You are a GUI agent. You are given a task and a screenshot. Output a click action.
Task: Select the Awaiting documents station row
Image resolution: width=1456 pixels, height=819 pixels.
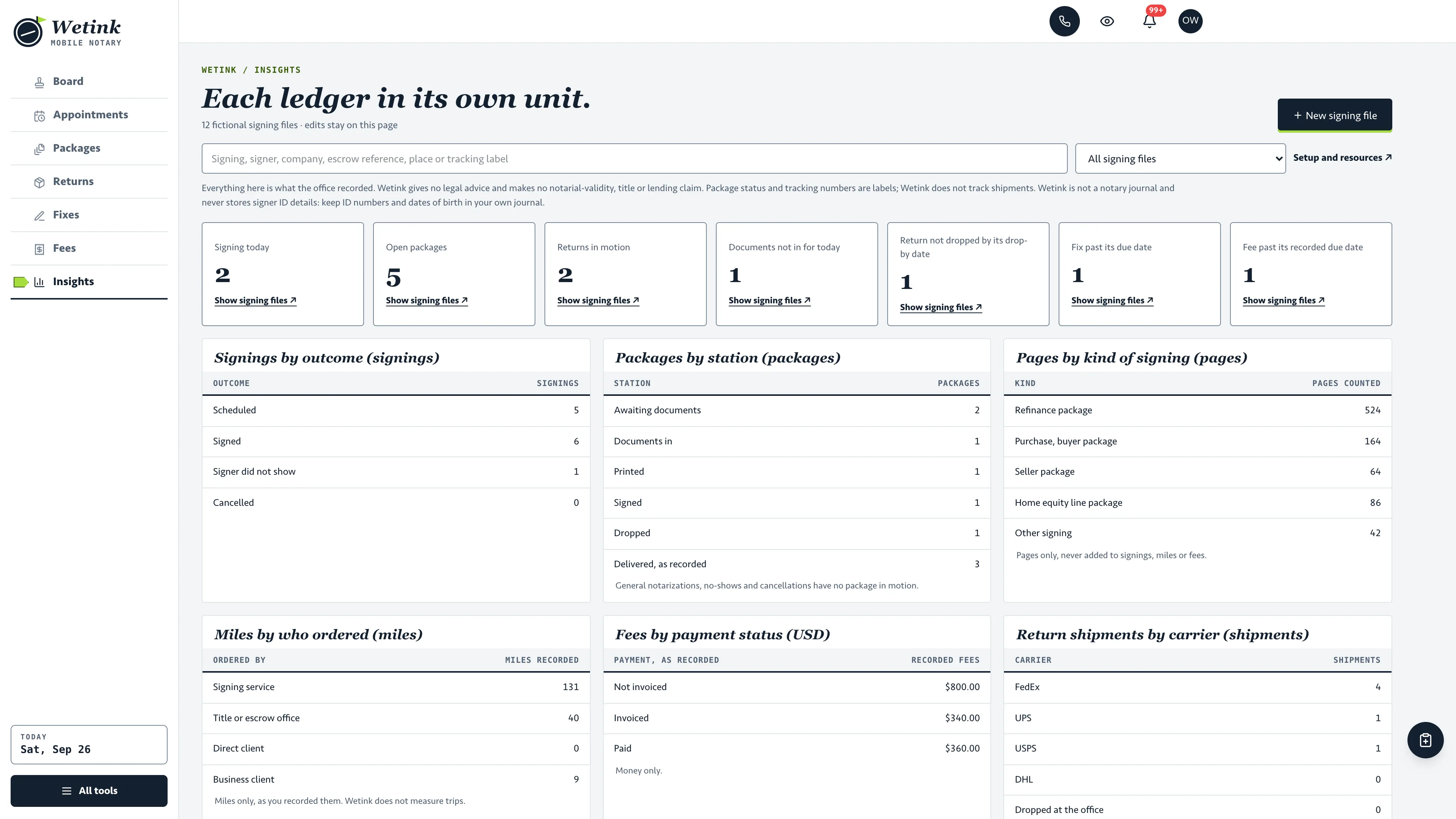[x=796, y=410]
